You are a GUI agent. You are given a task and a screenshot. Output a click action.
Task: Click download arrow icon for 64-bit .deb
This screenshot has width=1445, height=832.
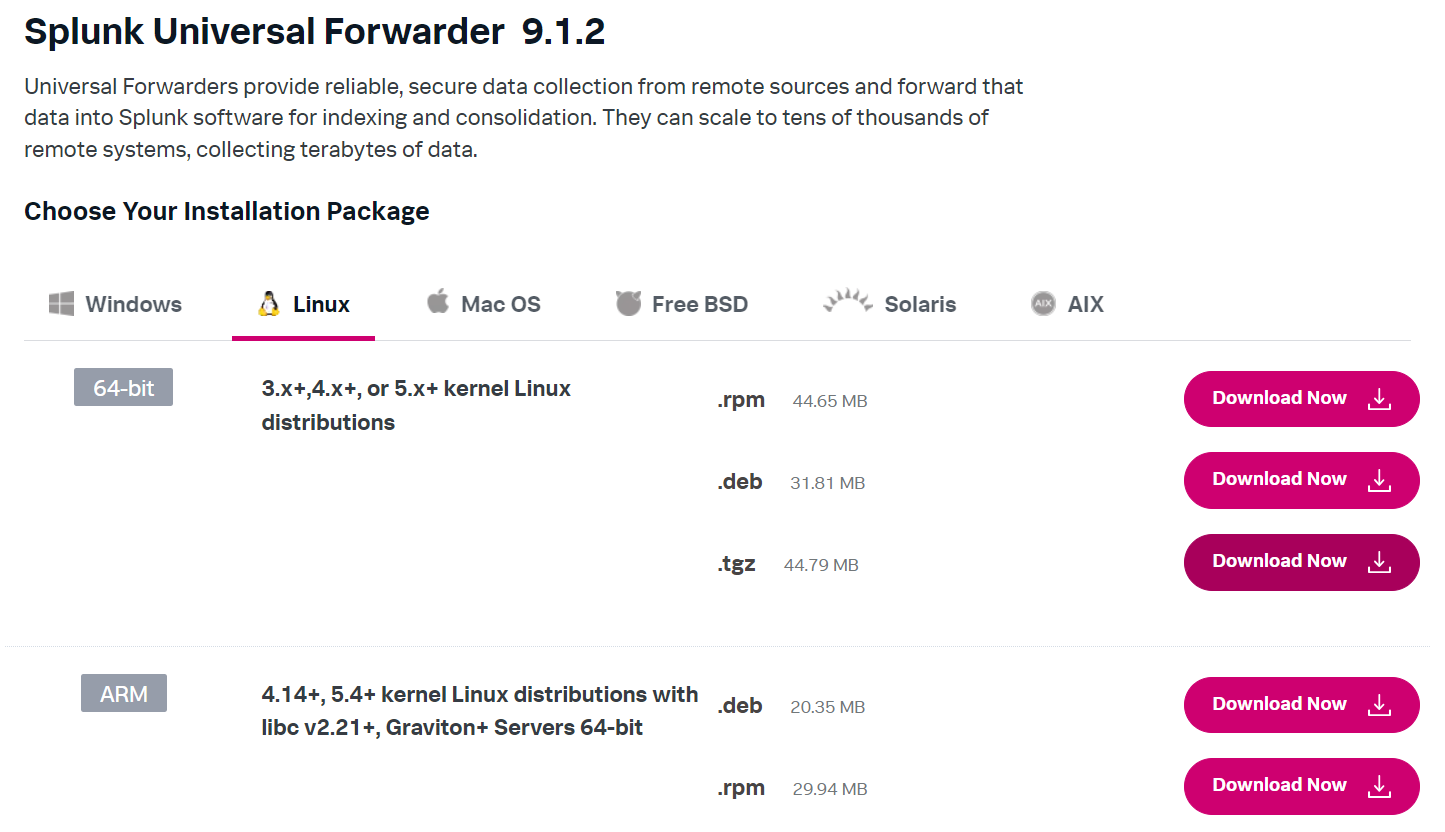1380,480
